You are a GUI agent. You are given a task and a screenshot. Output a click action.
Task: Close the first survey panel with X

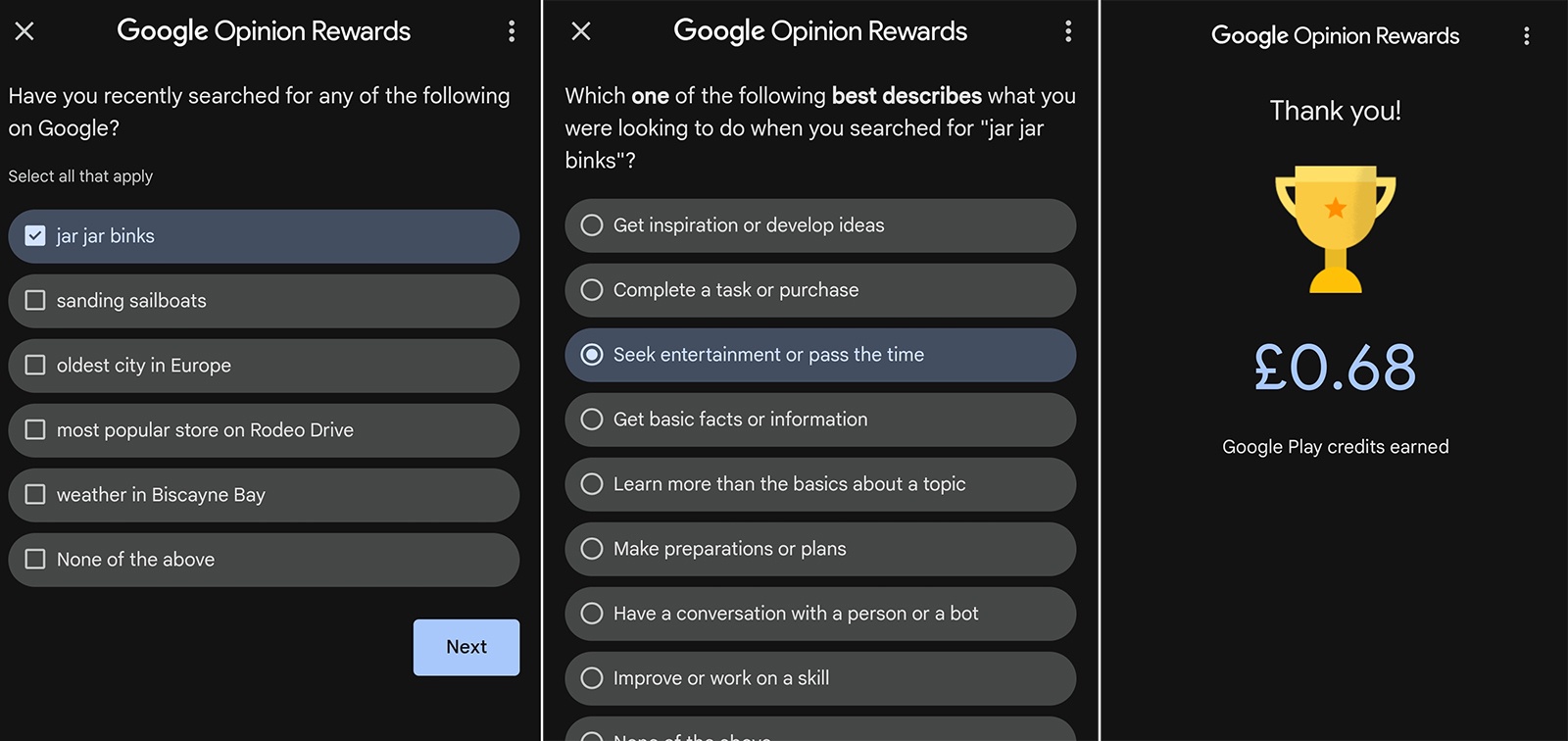point(24,31)
